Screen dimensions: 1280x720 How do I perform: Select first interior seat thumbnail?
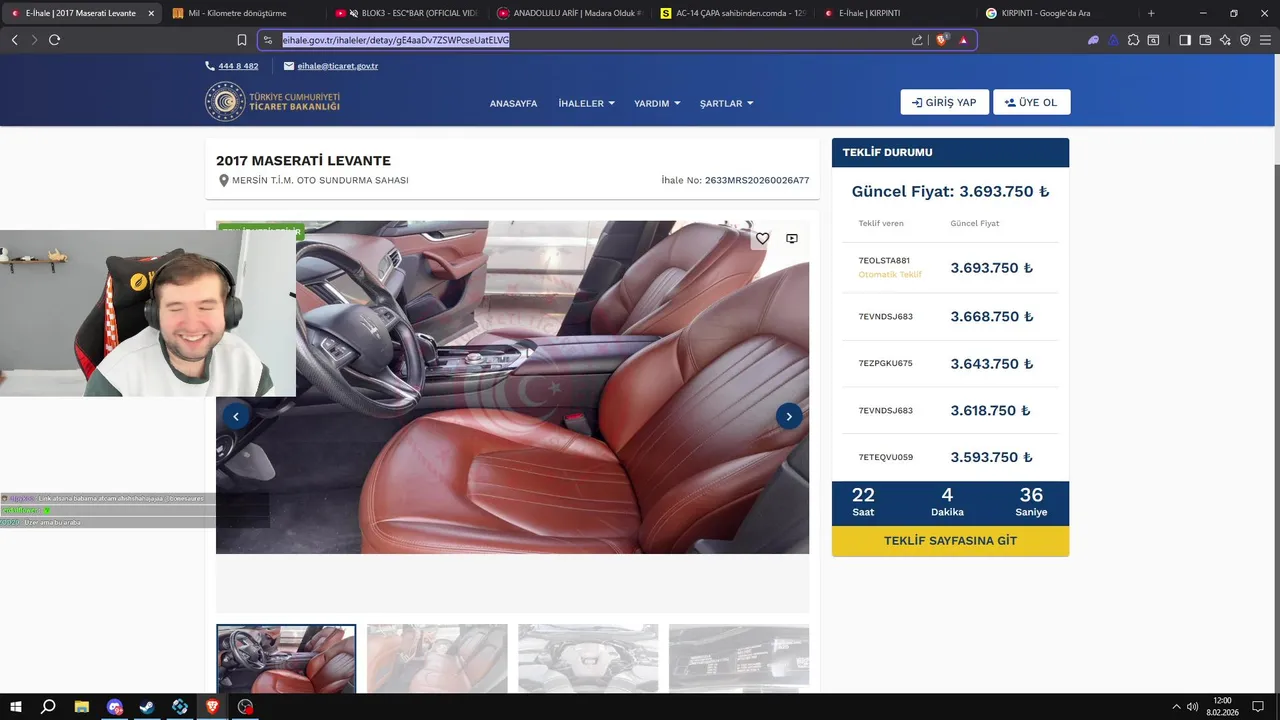pos(286,659)
